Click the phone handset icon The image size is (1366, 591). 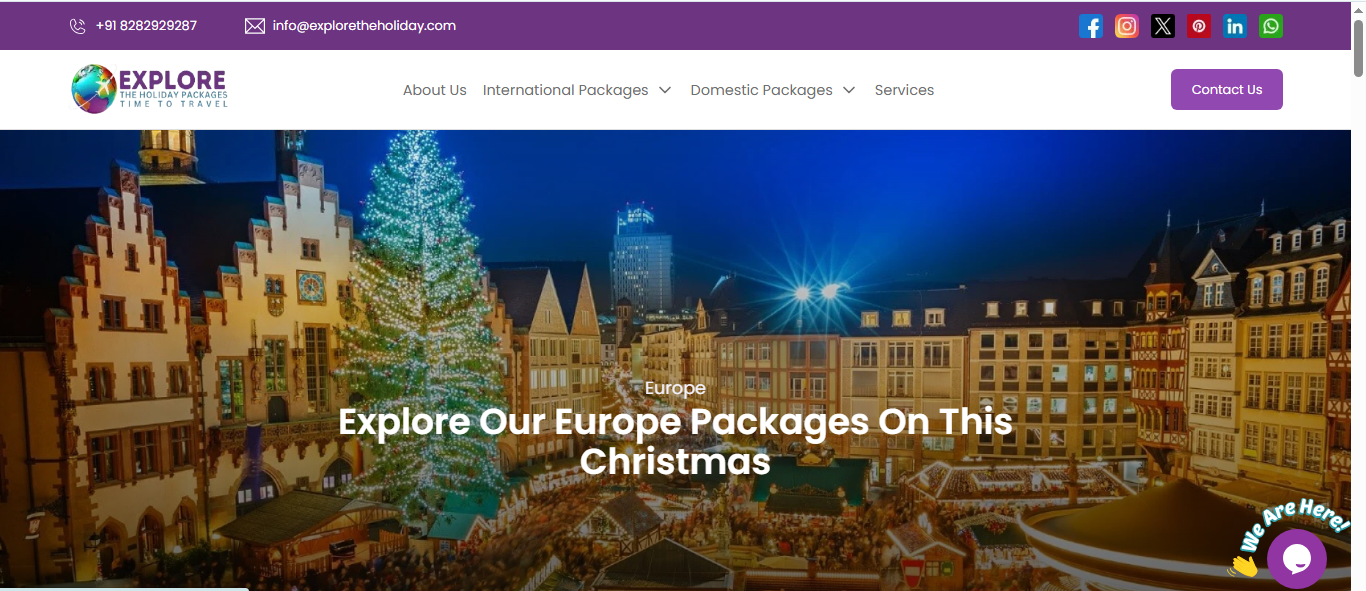point(78,26)
